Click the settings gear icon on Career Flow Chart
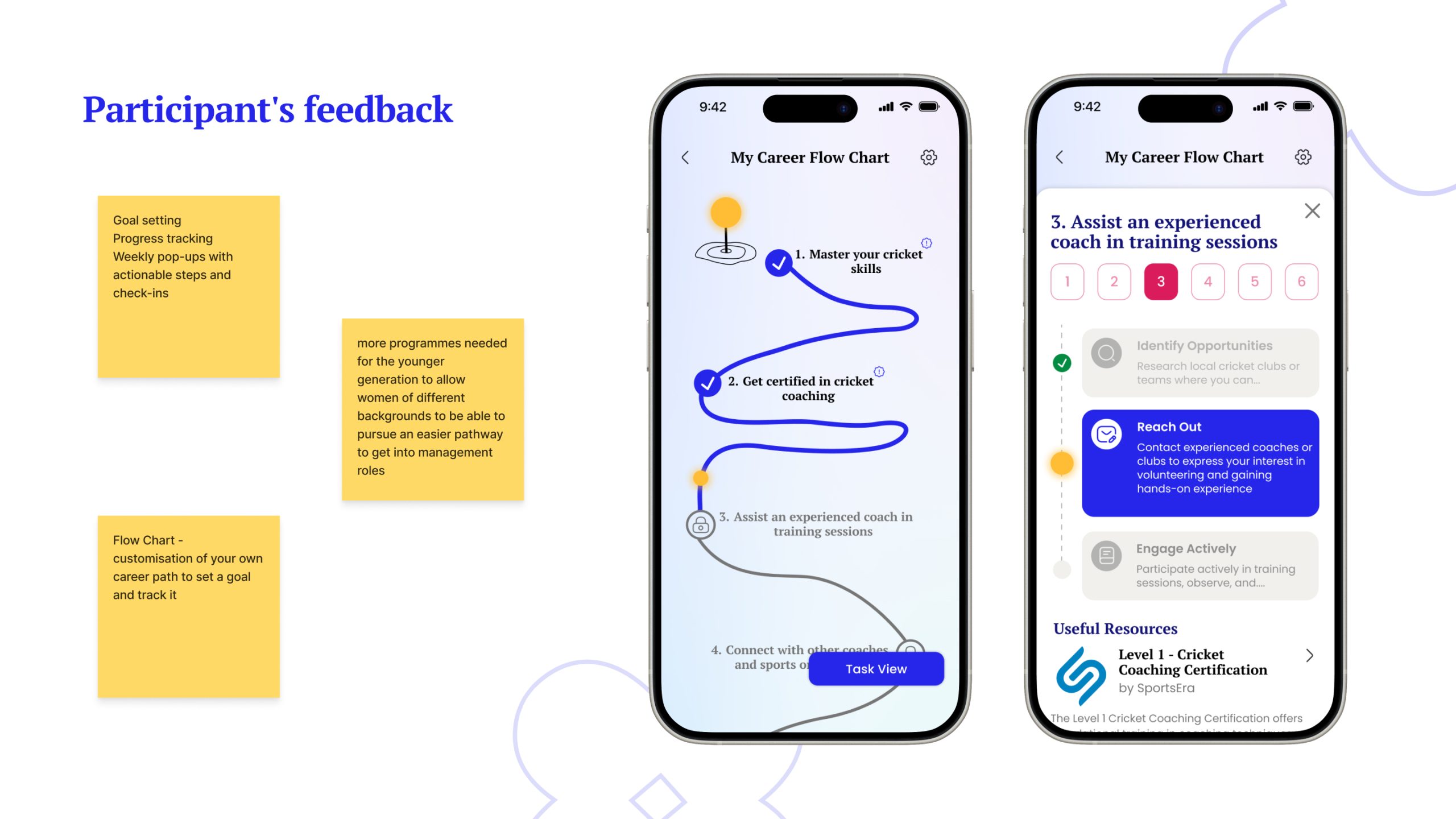The image size is (1456, 819). point(928,157)
